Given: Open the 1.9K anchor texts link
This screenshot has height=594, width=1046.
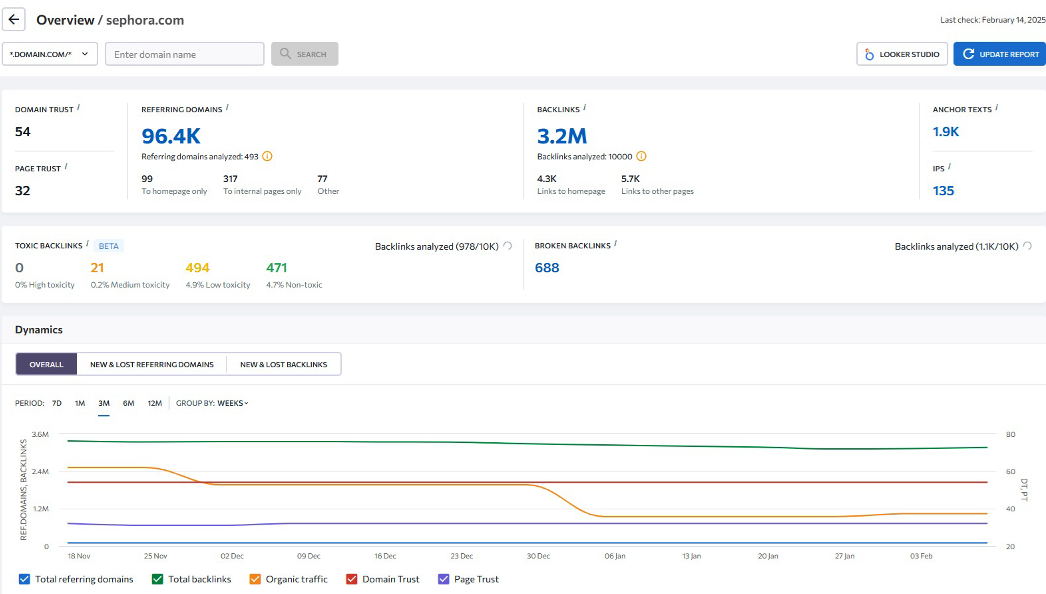Looking at the screenshot, I should (x=945, y=131).
